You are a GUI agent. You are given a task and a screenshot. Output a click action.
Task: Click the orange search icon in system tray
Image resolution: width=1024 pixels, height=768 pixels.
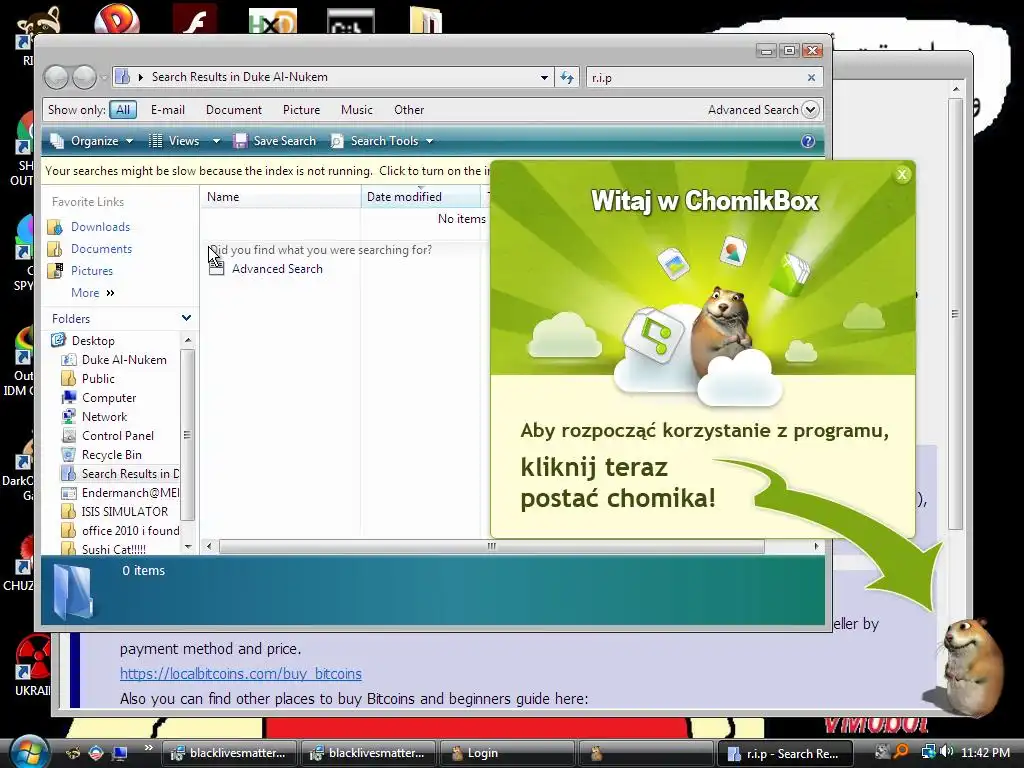point(902,752)
